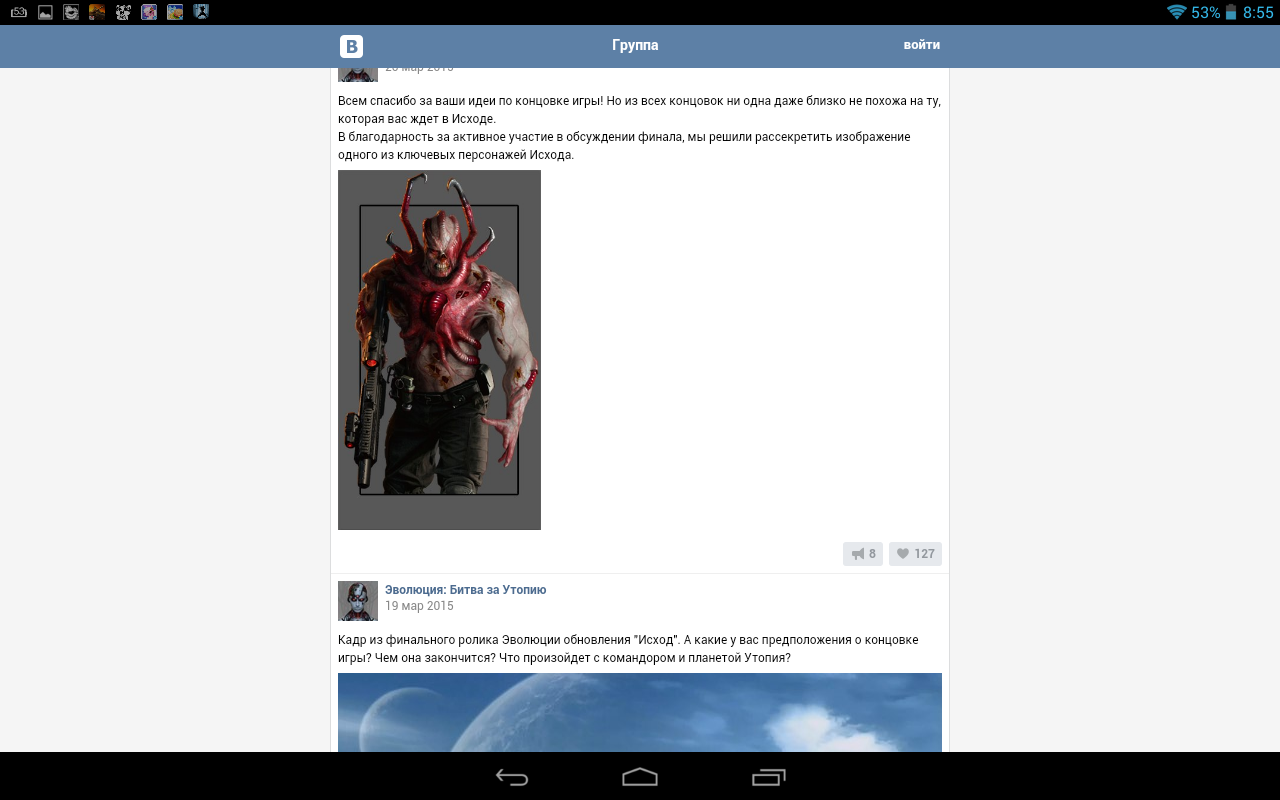This screenshot has width=1280, height=800.
Task: Open Эволюция: Битва за Утопию group link
Action: coord(465,590)
